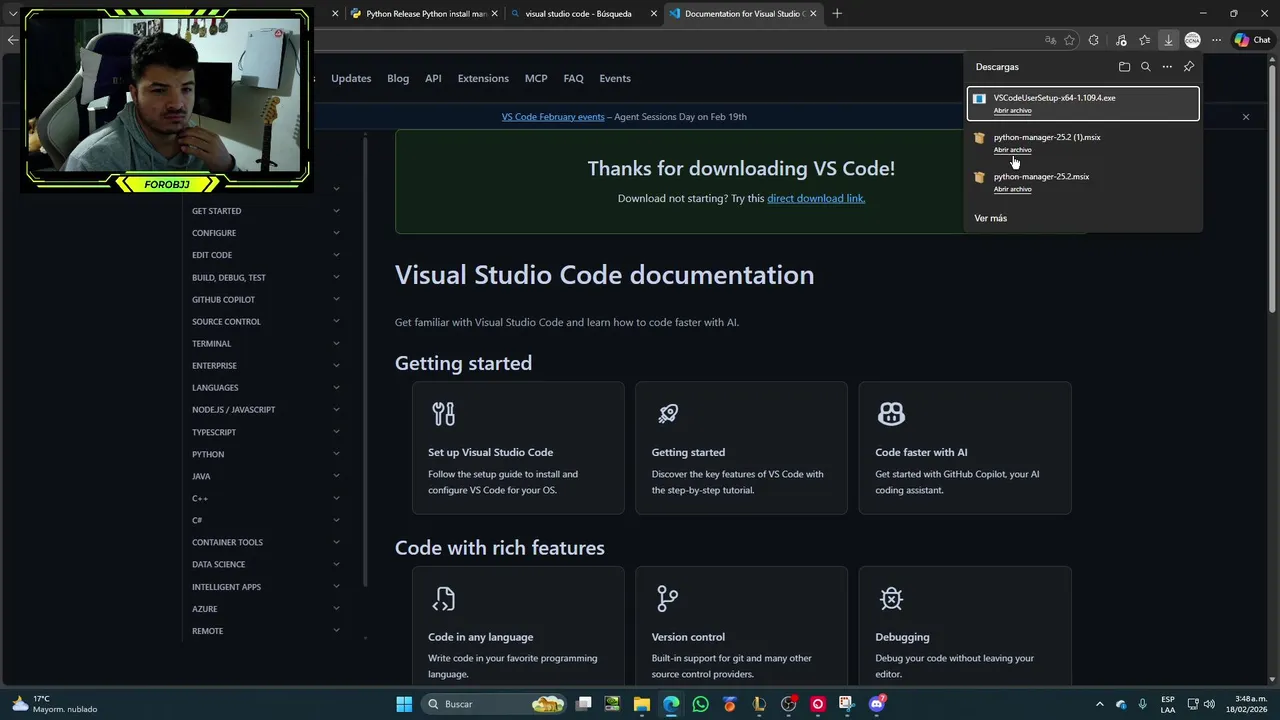1280x720 pixels.
Task: Click the microphone tray icon
Action: click(1142, 704)
